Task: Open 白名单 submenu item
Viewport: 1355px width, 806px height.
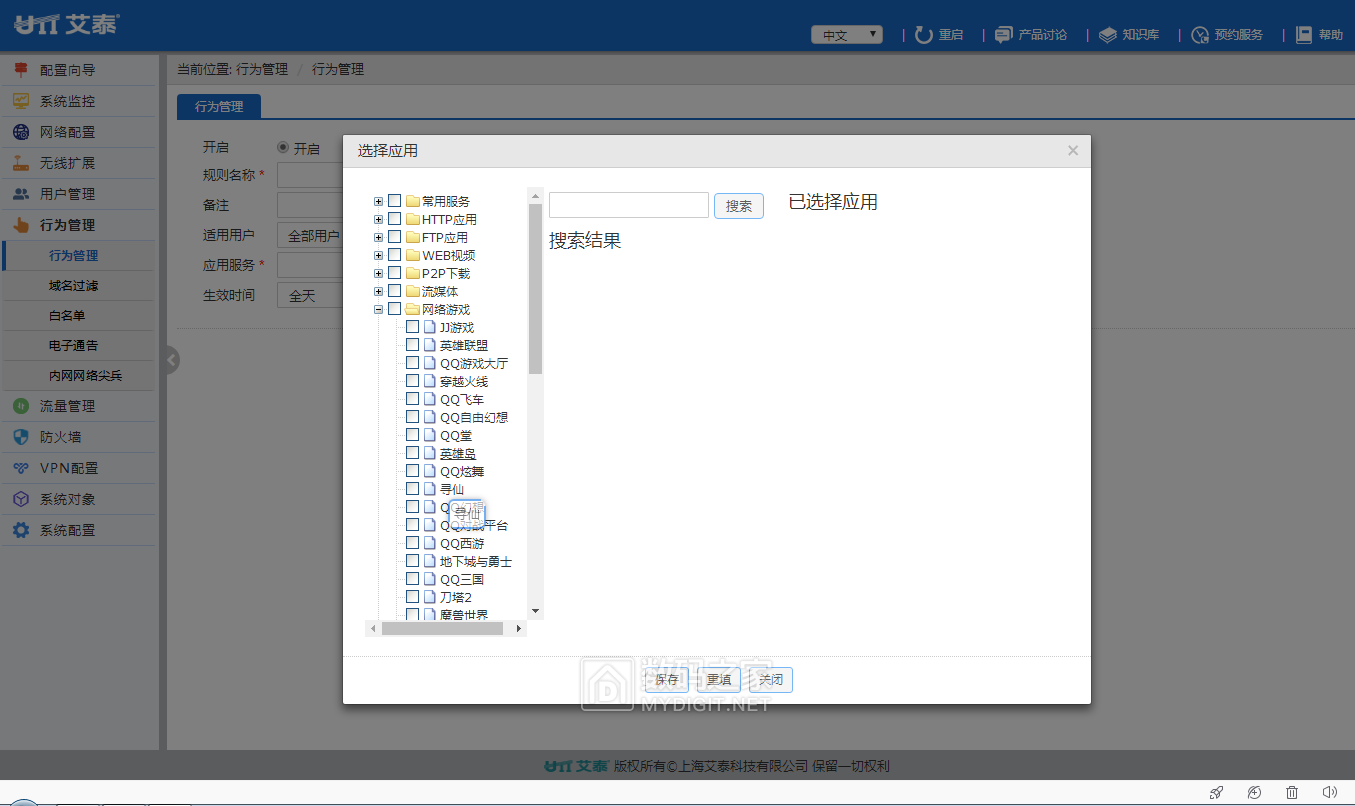Action: (x=67, y=316)
